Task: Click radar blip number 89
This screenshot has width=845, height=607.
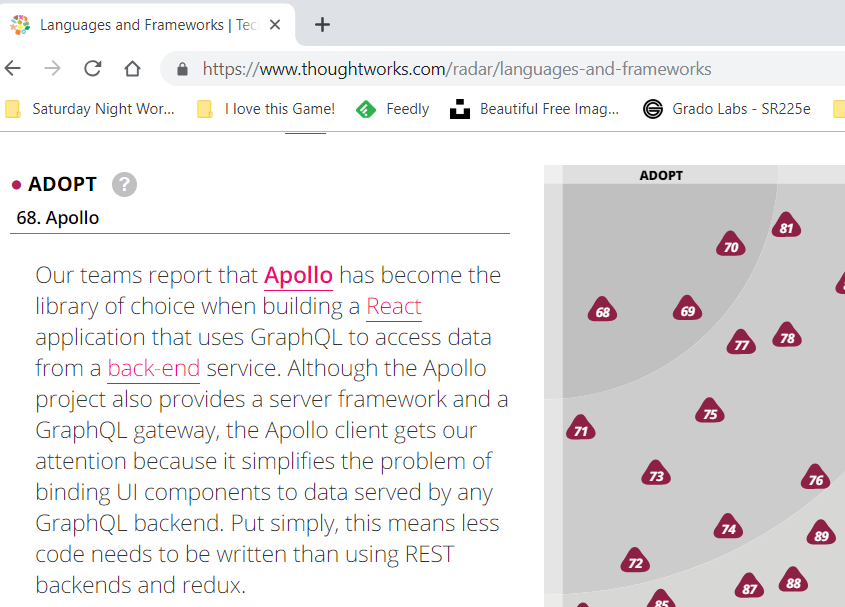Action: click(x=821, y=536)
